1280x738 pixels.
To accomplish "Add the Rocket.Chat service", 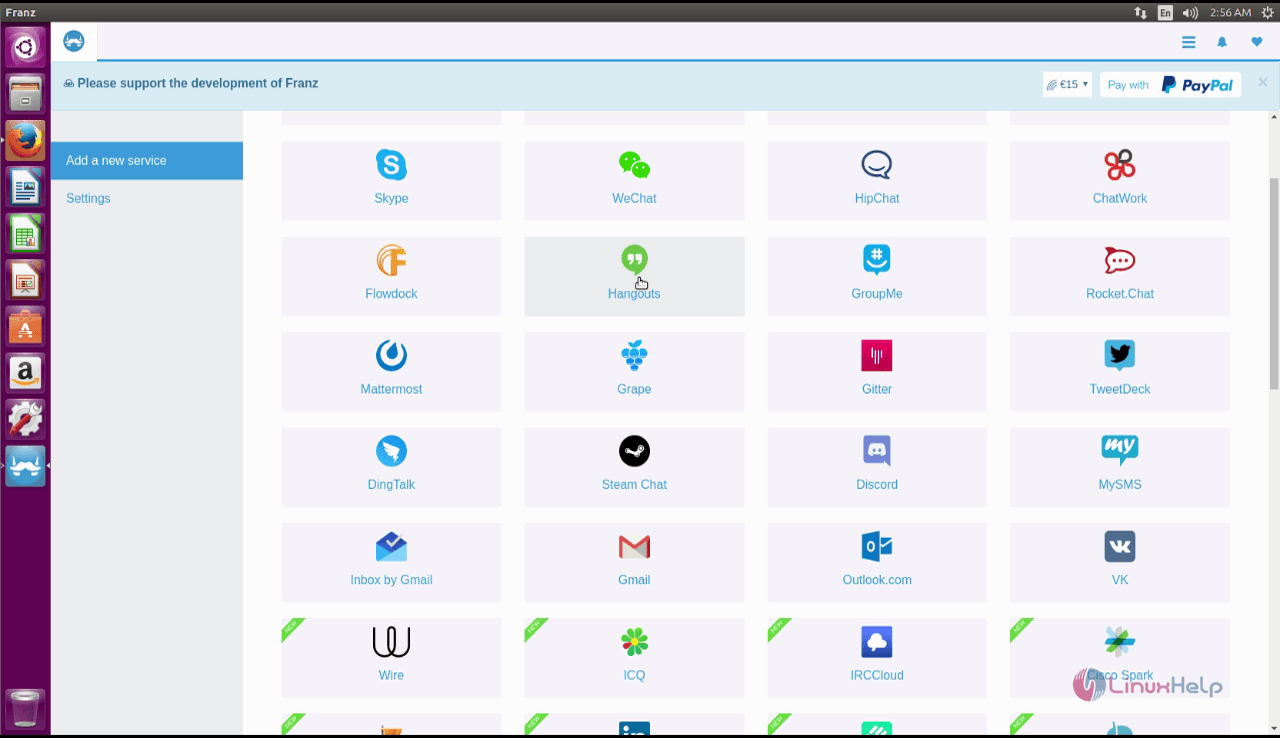I will (x=1120, y=276).
